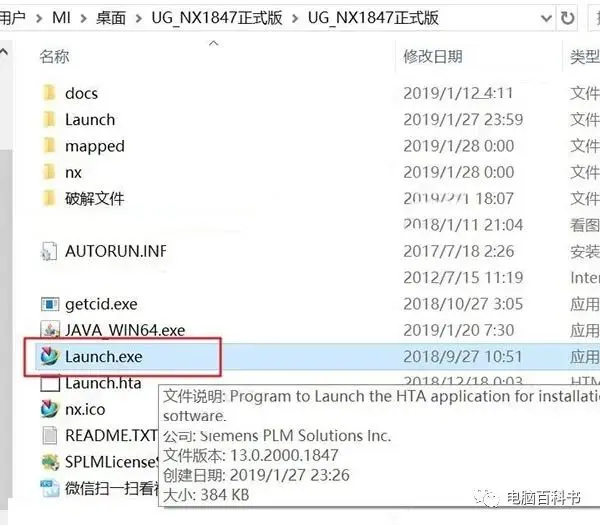Image resolution: width=600 pixels, height=525 pixels.
Task: Navigate to MI in the address path
Action: (61, 18)
